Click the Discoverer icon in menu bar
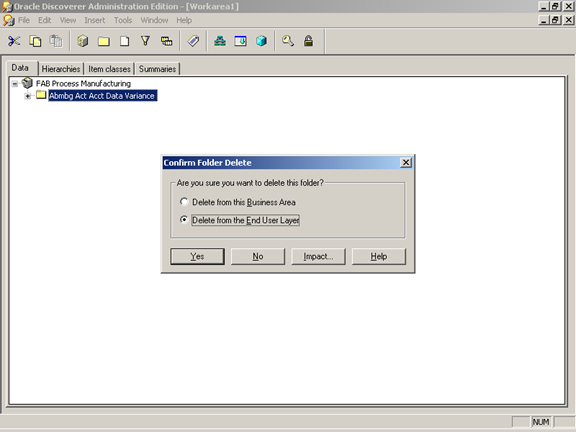The height and width of the screenshot is (432, 576). [x=8, y=20]
